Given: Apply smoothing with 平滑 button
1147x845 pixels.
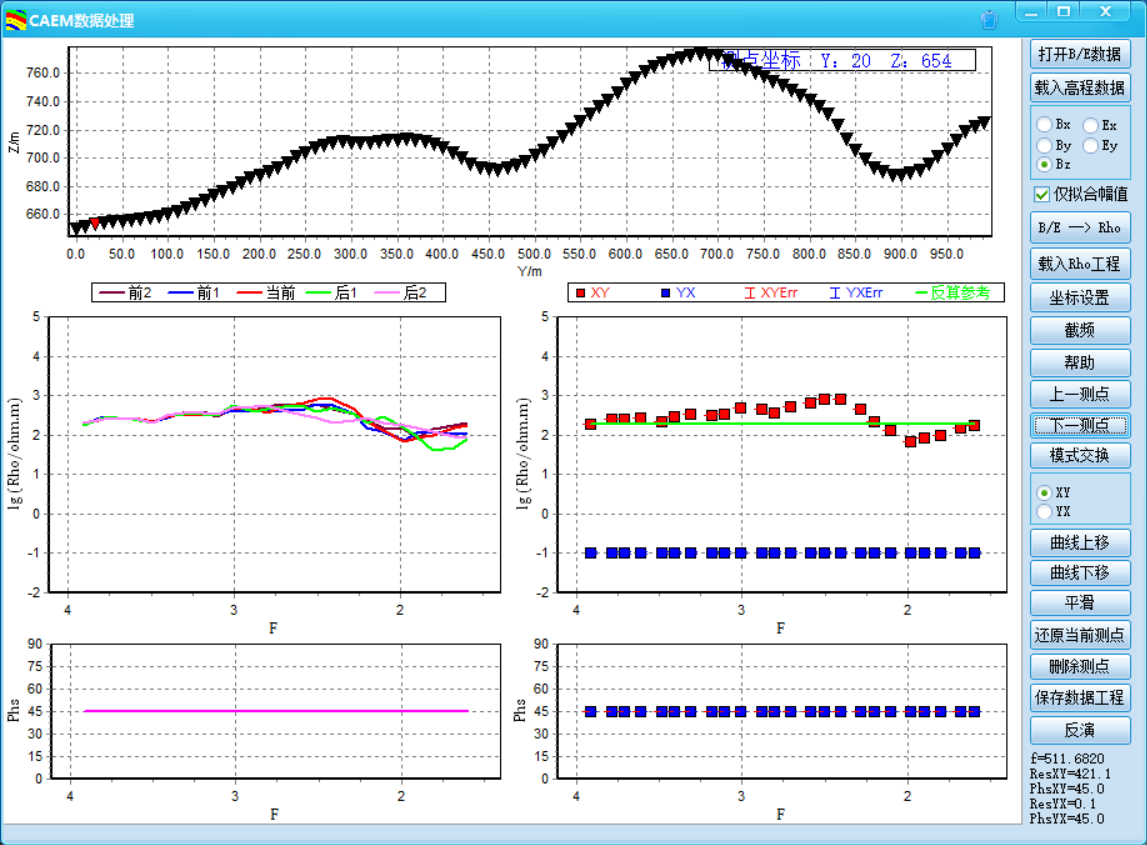Looking at the screenshot, I should (x=1080, y=603).
